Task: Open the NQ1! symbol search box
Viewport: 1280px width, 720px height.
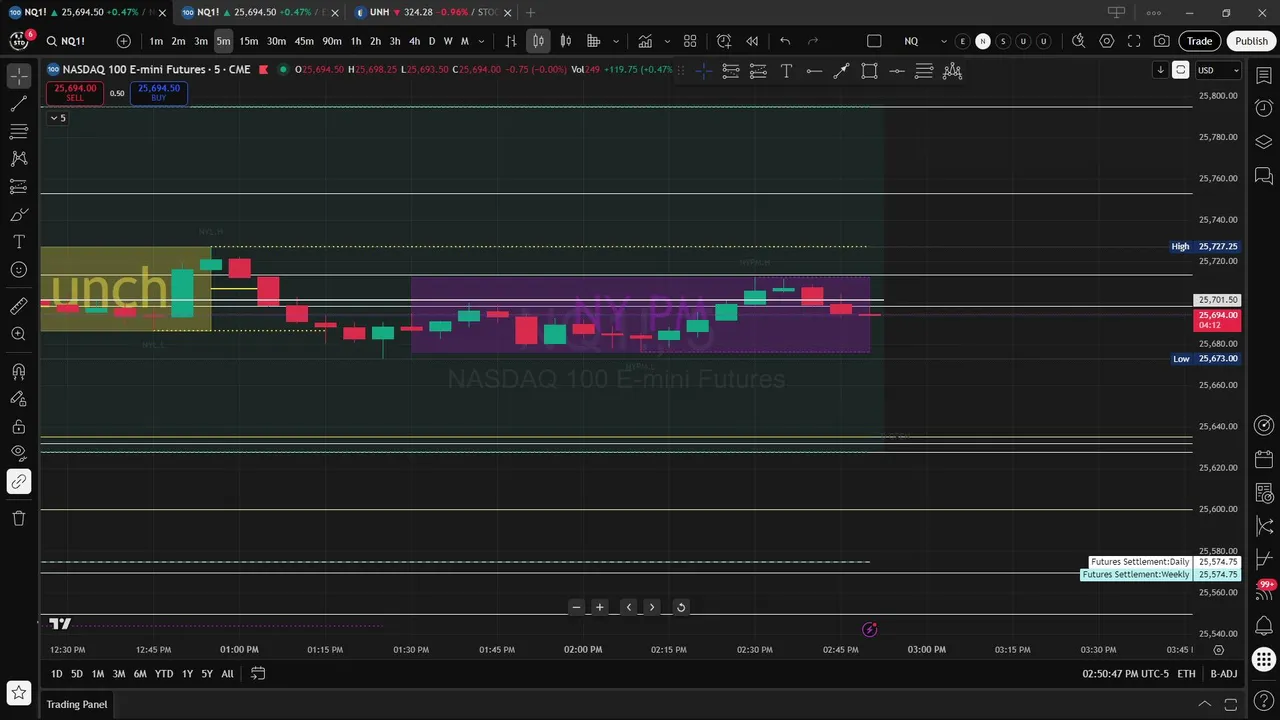Action: coord(72,41)
